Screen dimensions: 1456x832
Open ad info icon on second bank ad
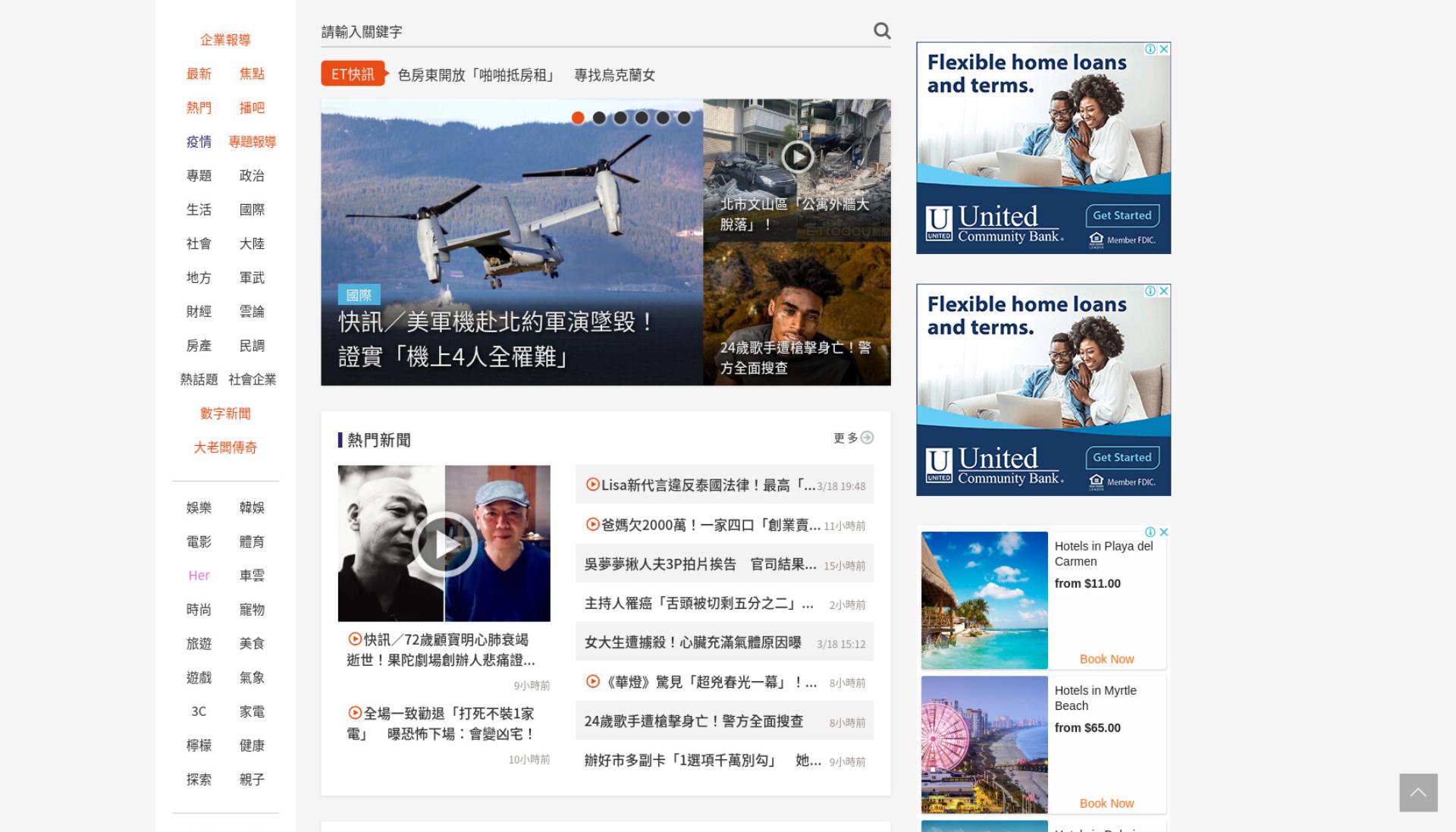[x=1150, y=291]
